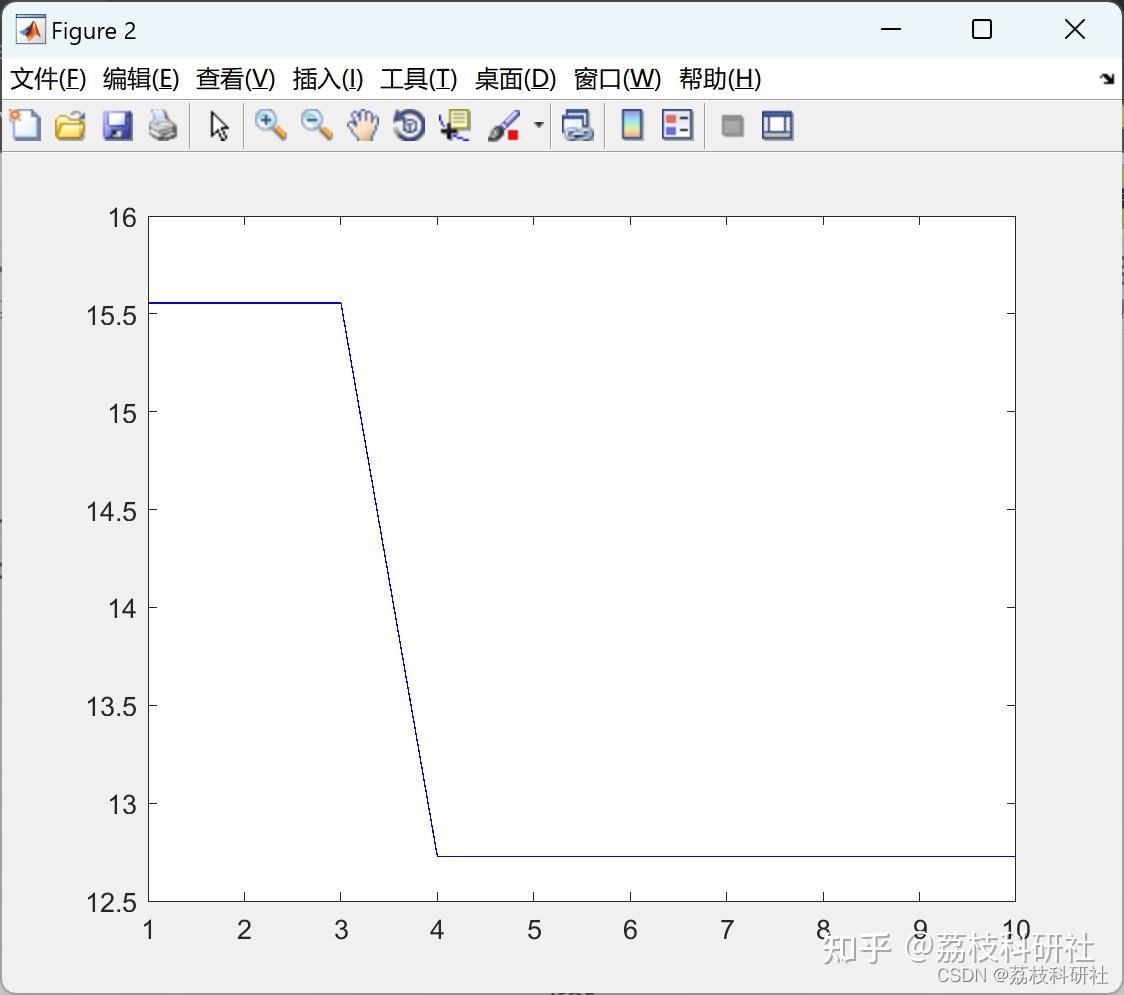Click the Link Plot icon
This screenshot has width=1124, height=995.
tap(577, 125)
